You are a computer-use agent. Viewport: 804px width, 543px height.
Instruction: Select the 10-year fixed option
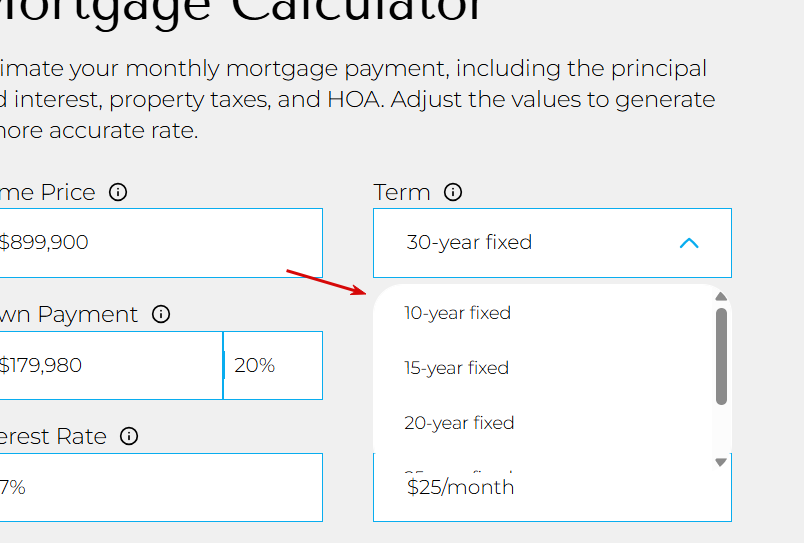coord(458,313)
